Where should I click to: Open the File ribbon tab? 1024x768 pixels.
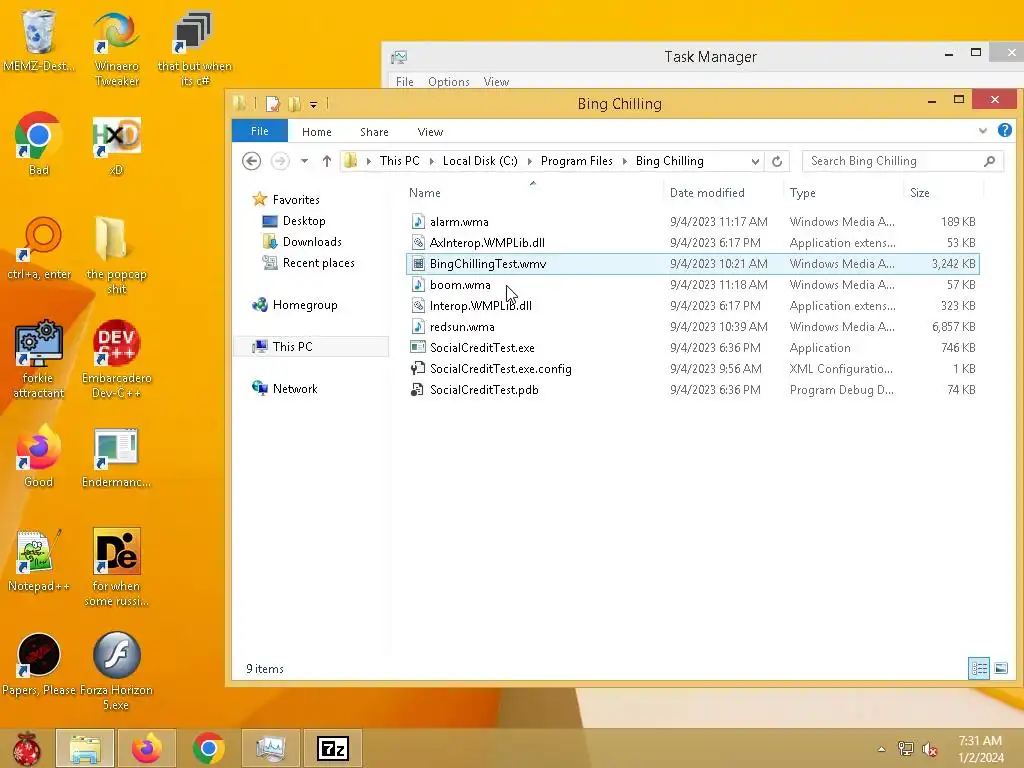(259, 131)
